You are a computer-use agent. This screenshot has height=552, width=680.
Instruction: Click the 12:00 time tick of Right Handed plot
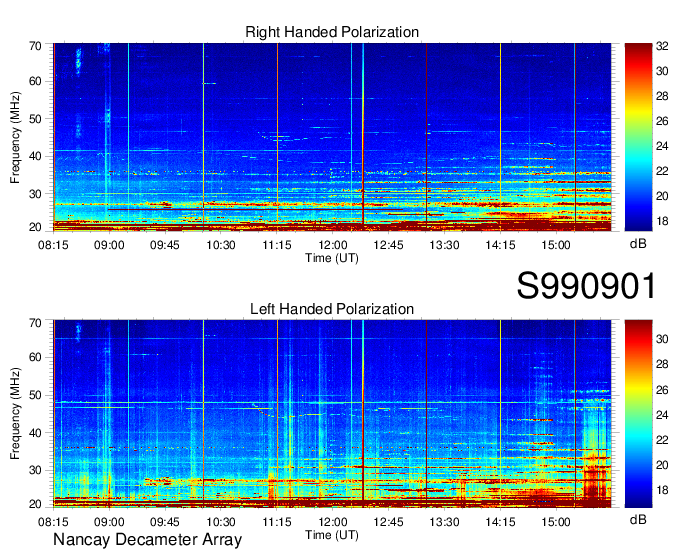point(333,245)
